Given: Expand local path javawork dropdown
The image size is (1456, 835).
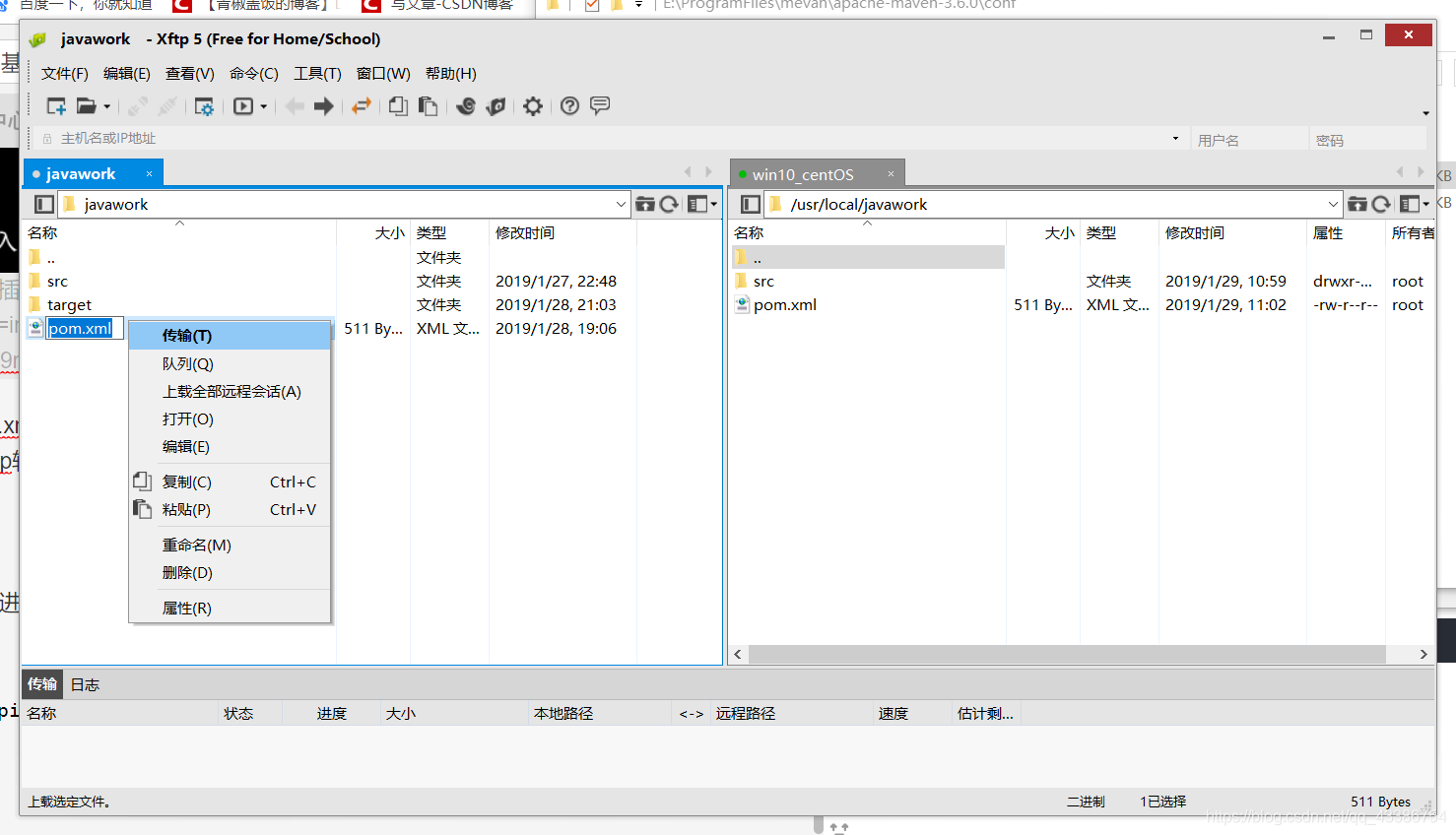Looking at the screenshot, I should (621, 204).
